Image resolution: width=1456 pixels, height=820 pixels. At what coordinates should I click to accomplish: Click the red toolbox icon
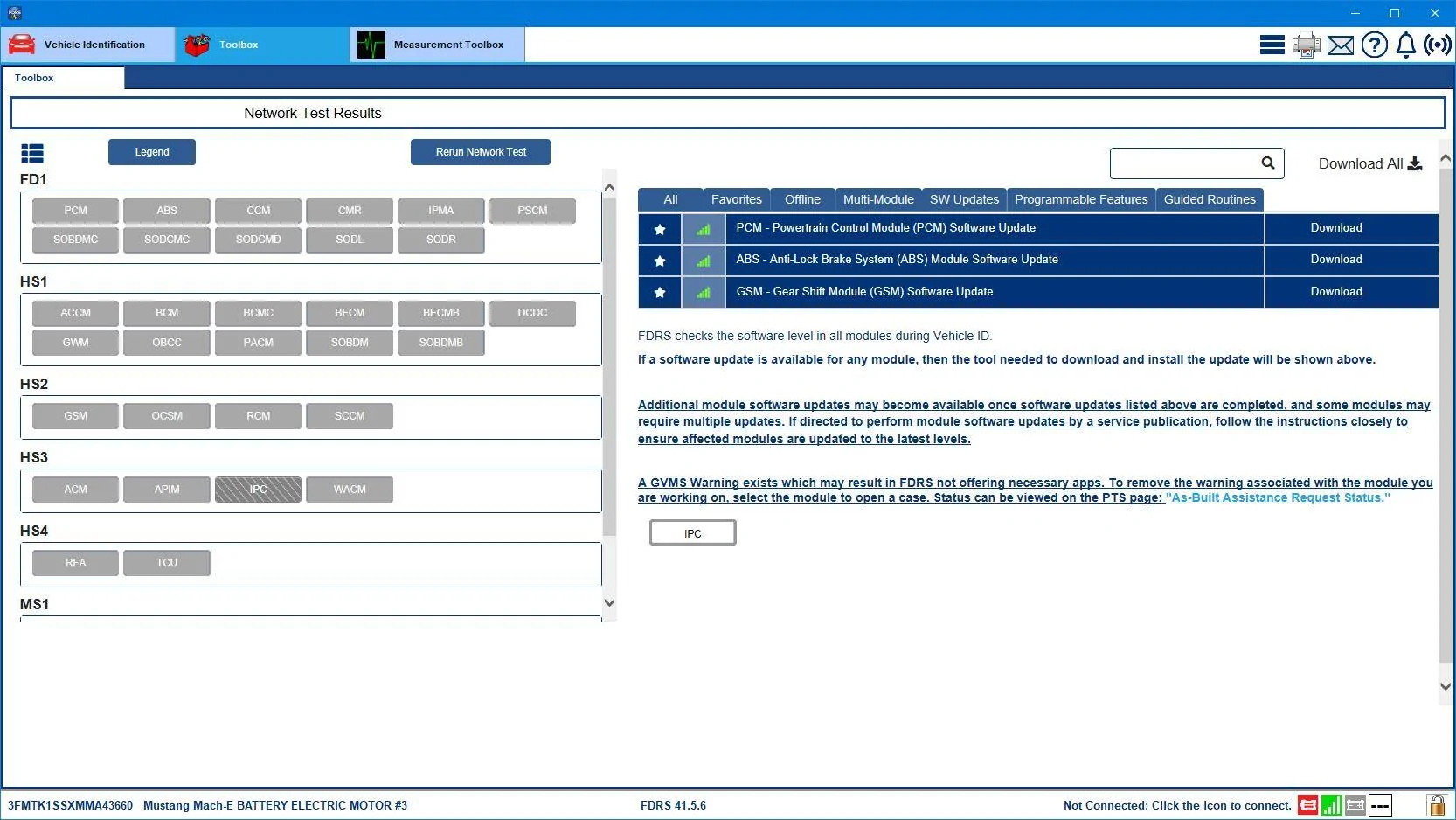(x=197, y=45)
